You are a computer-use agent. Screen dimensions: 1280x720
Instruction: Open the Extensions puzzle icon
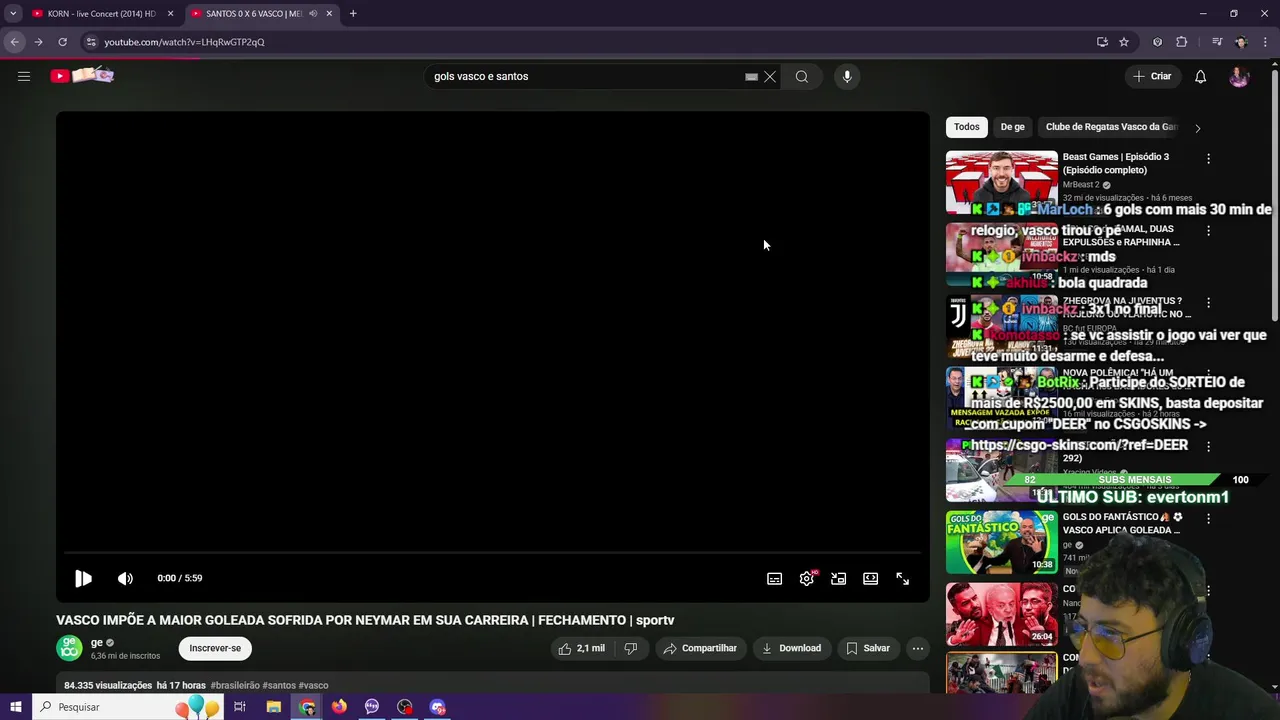tap(1182, 42)
